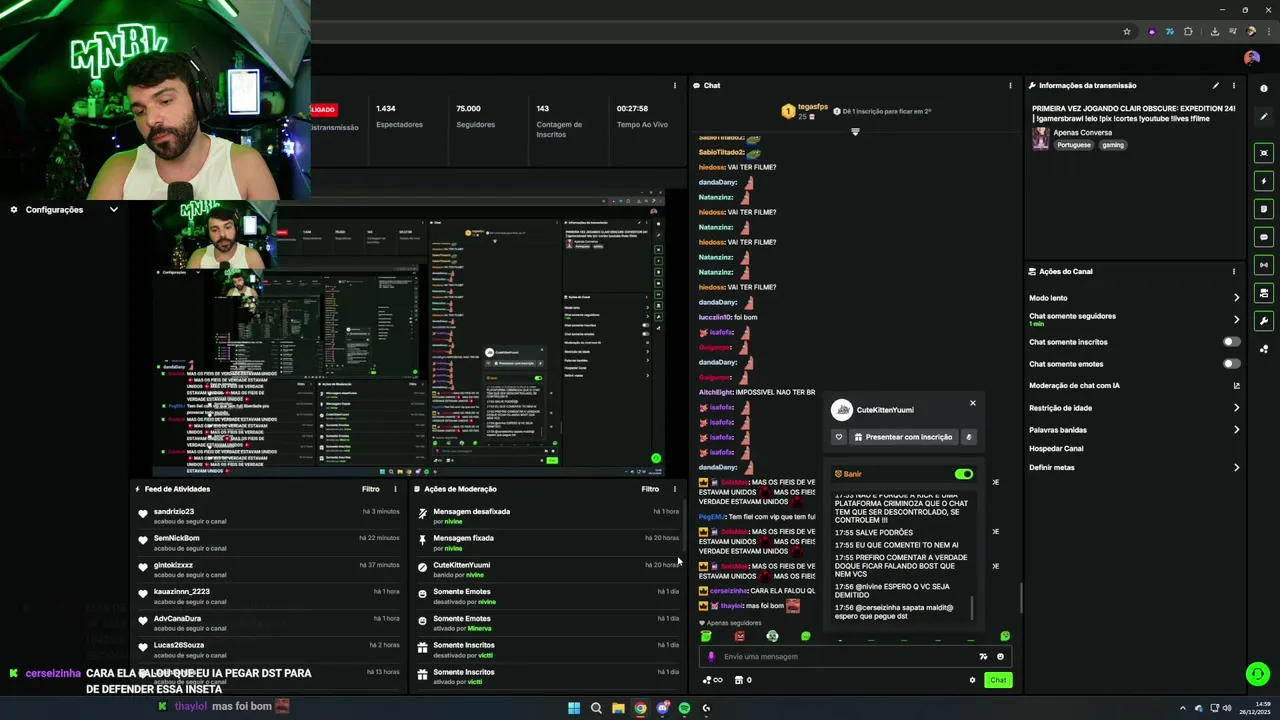Click the 75.000 Seguidores stat
1280x720 pixels.
tap(475, 116)
